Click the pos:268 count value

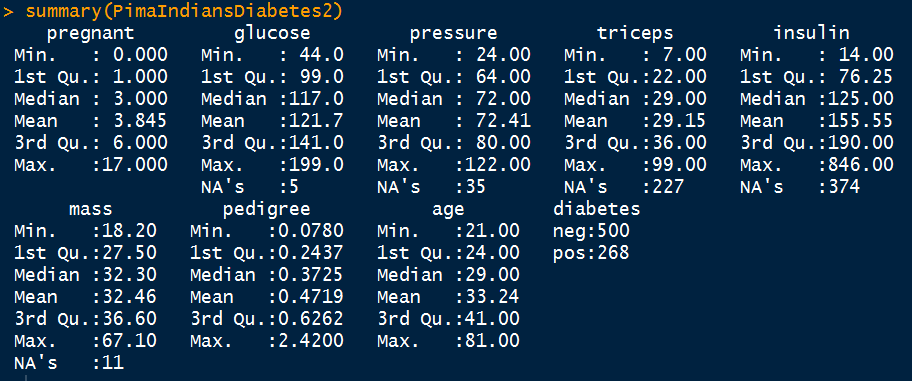tap(591, 253)
